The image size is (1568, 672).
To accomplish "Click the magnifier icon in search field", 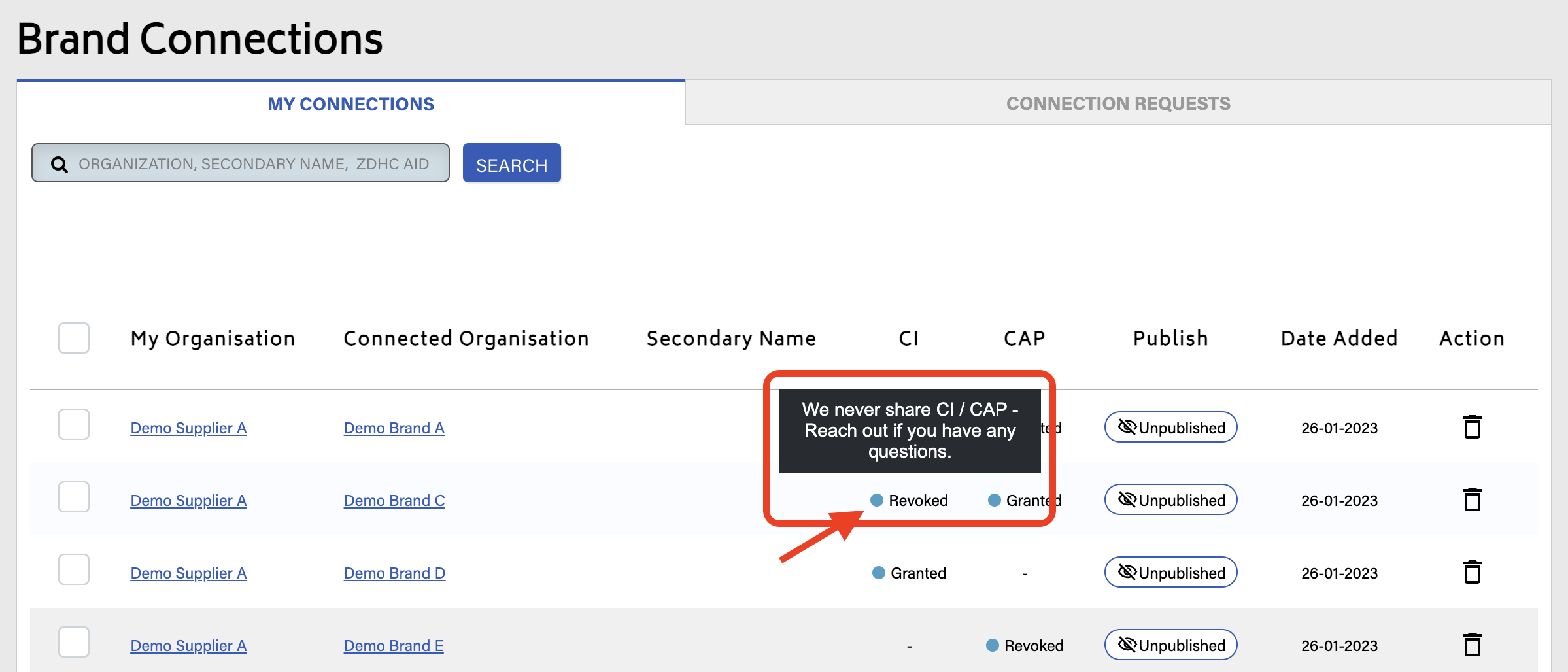I will (x=60, y=164).
